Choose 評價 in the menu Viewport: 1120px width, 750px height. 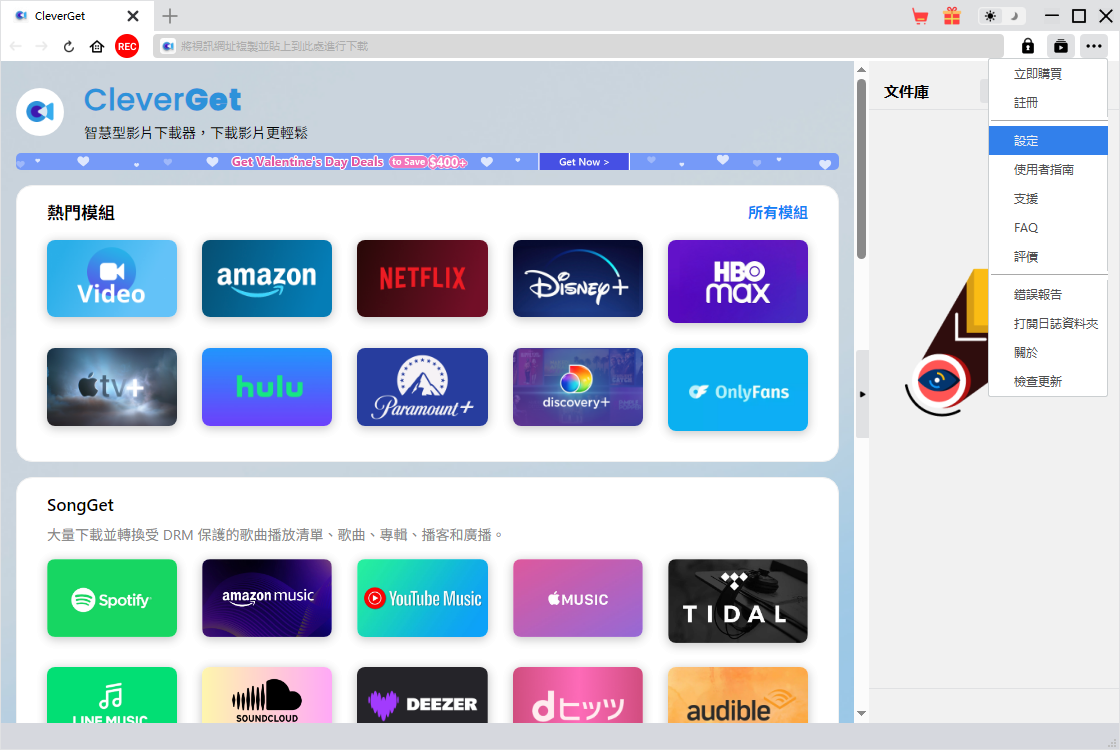[1048, 256]
